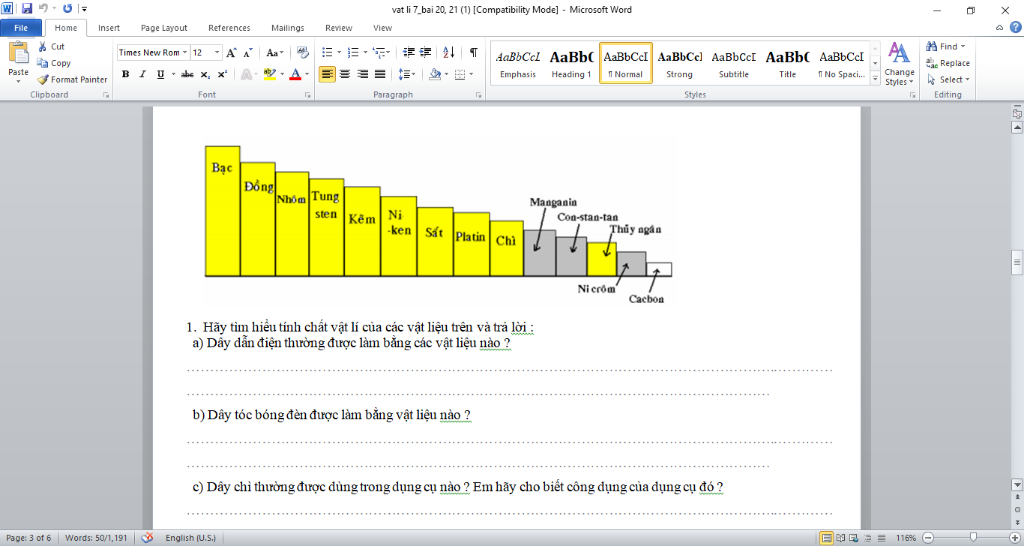1024x546 pixels.
Task: Toggle Bold formatting
Action: coord(125,74)
